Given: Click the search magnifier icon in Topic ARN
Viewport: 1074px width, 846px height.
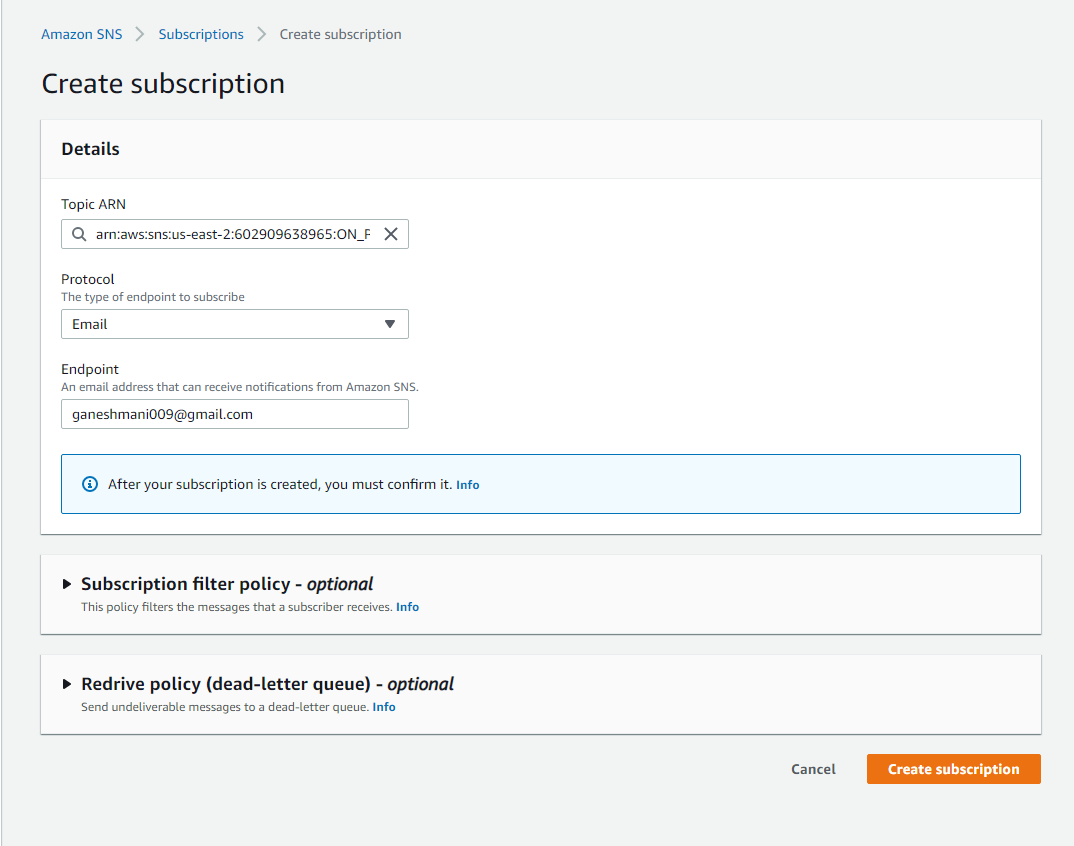Looking at the screenshot, I should tap(79, 234).
